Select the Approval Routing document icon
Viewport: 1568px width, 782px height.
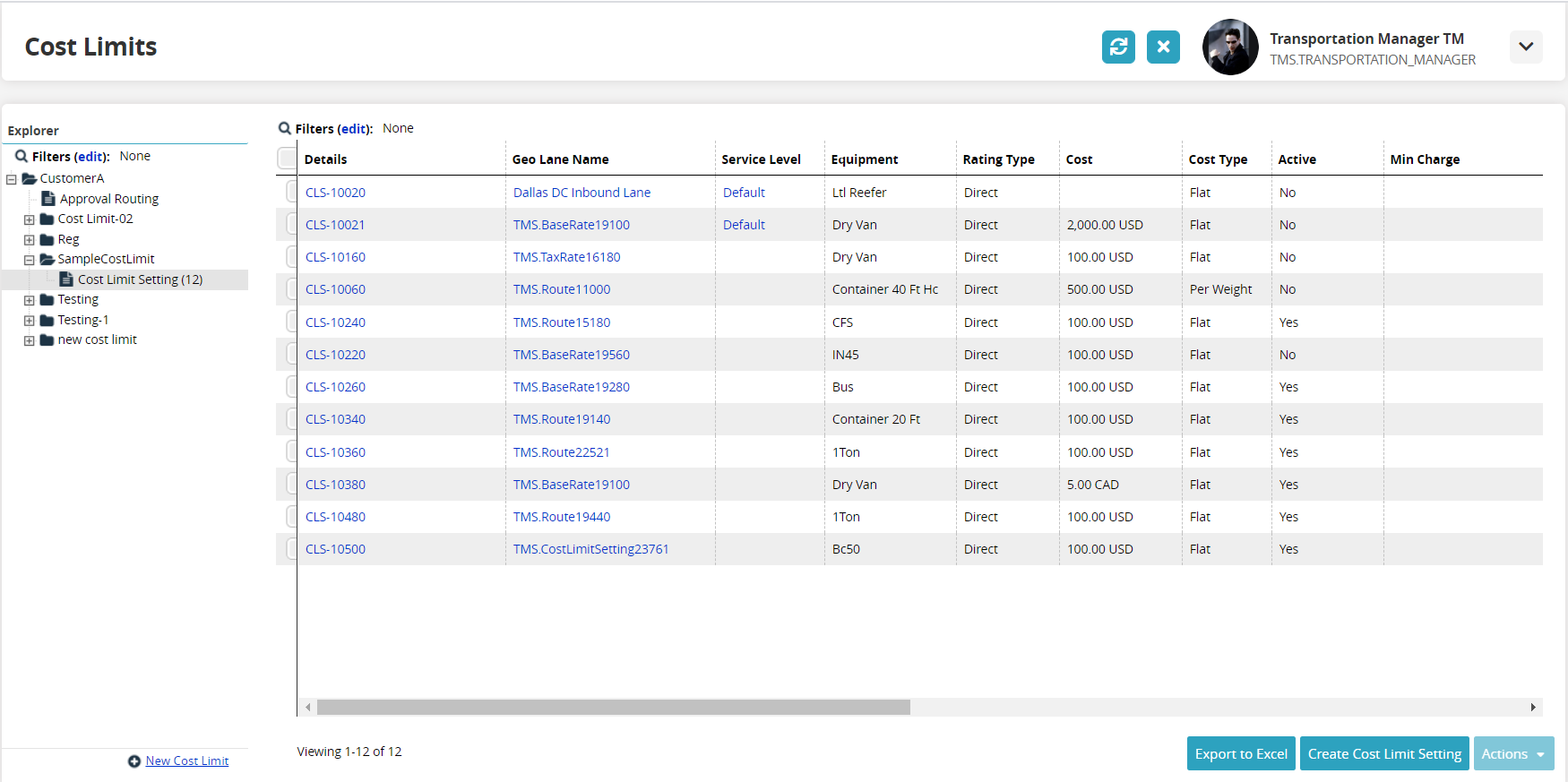coord(48,199)
